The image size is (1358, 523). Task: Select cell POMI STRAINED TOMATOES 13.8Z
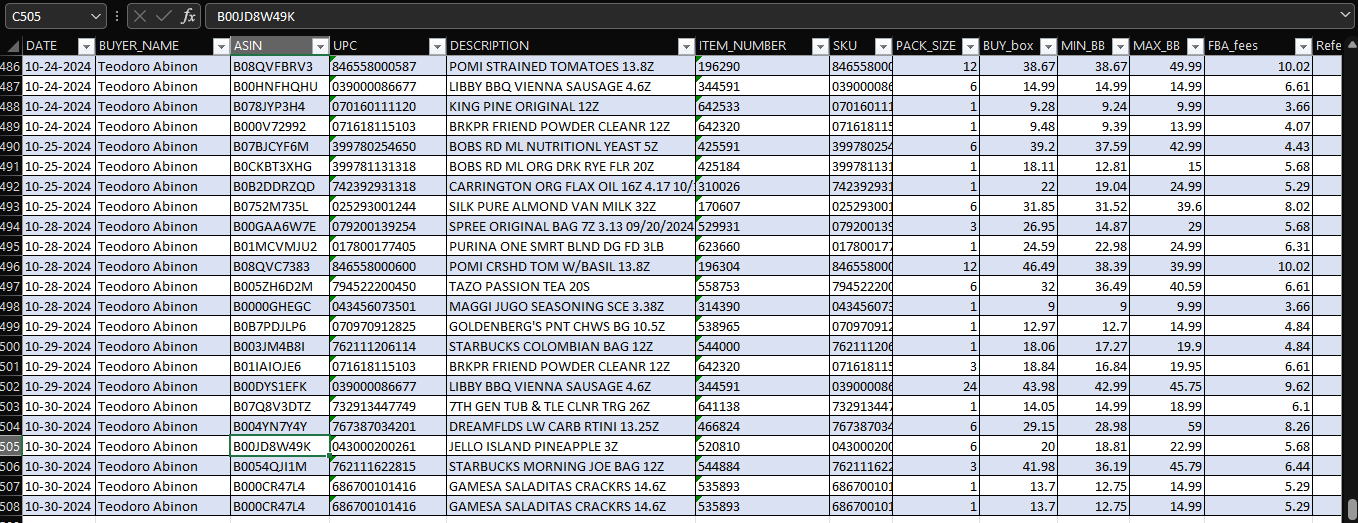pyautogui.click(x=571, y=66)
